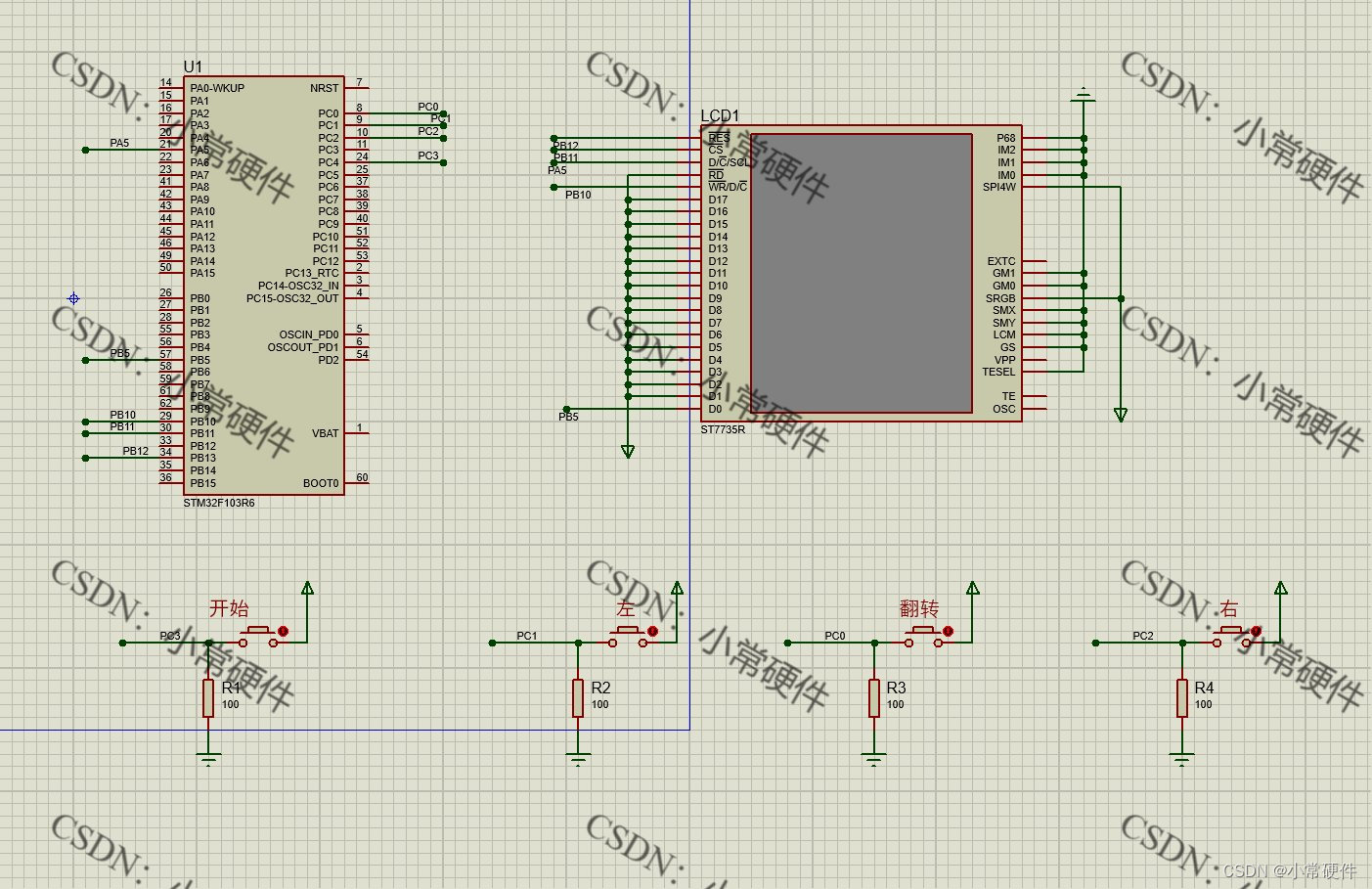The image size is (1372, 889).
Task: Select resistor R2 symbol
Action: [578, 698]
